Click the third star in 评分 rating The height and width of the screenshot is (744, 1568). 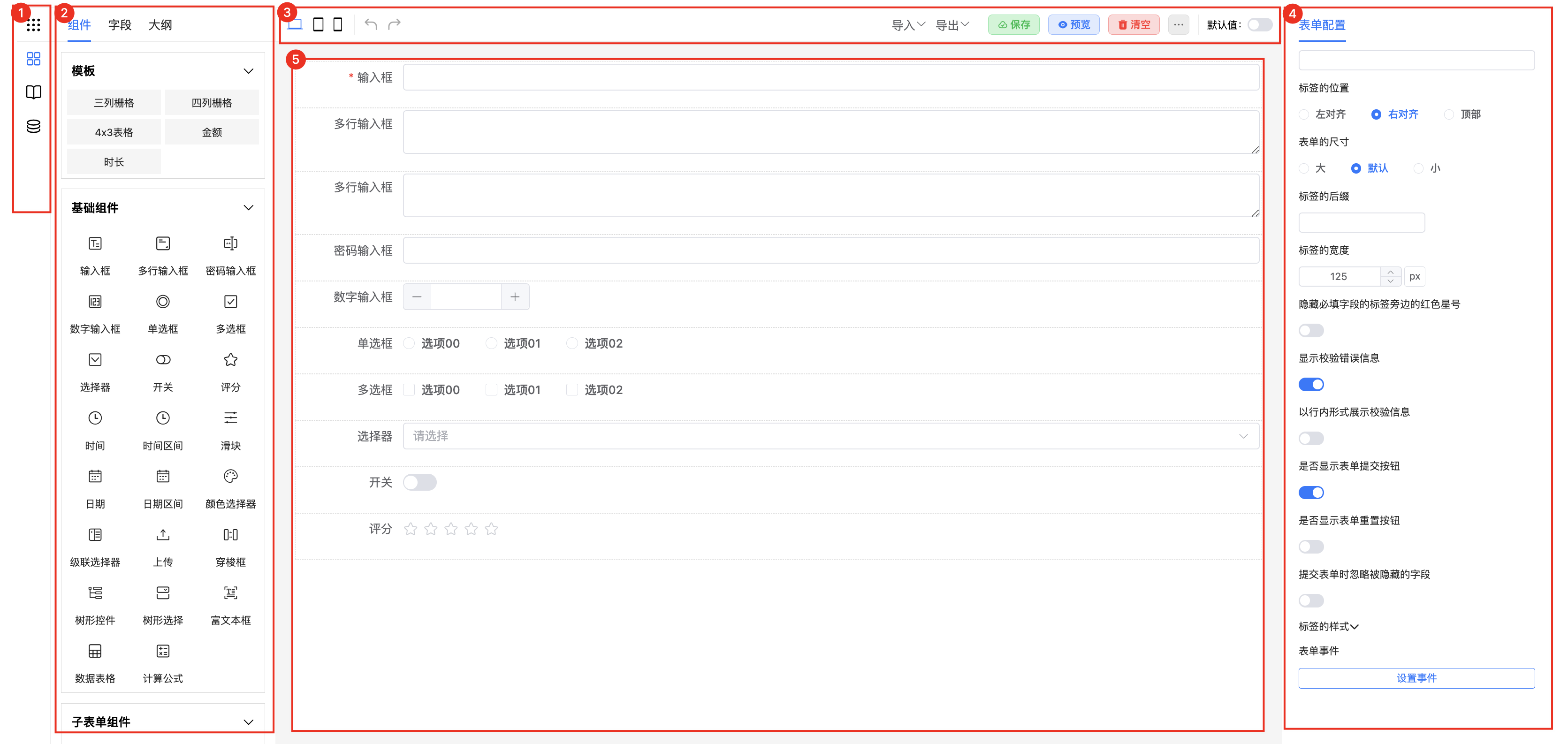[451, 529]
